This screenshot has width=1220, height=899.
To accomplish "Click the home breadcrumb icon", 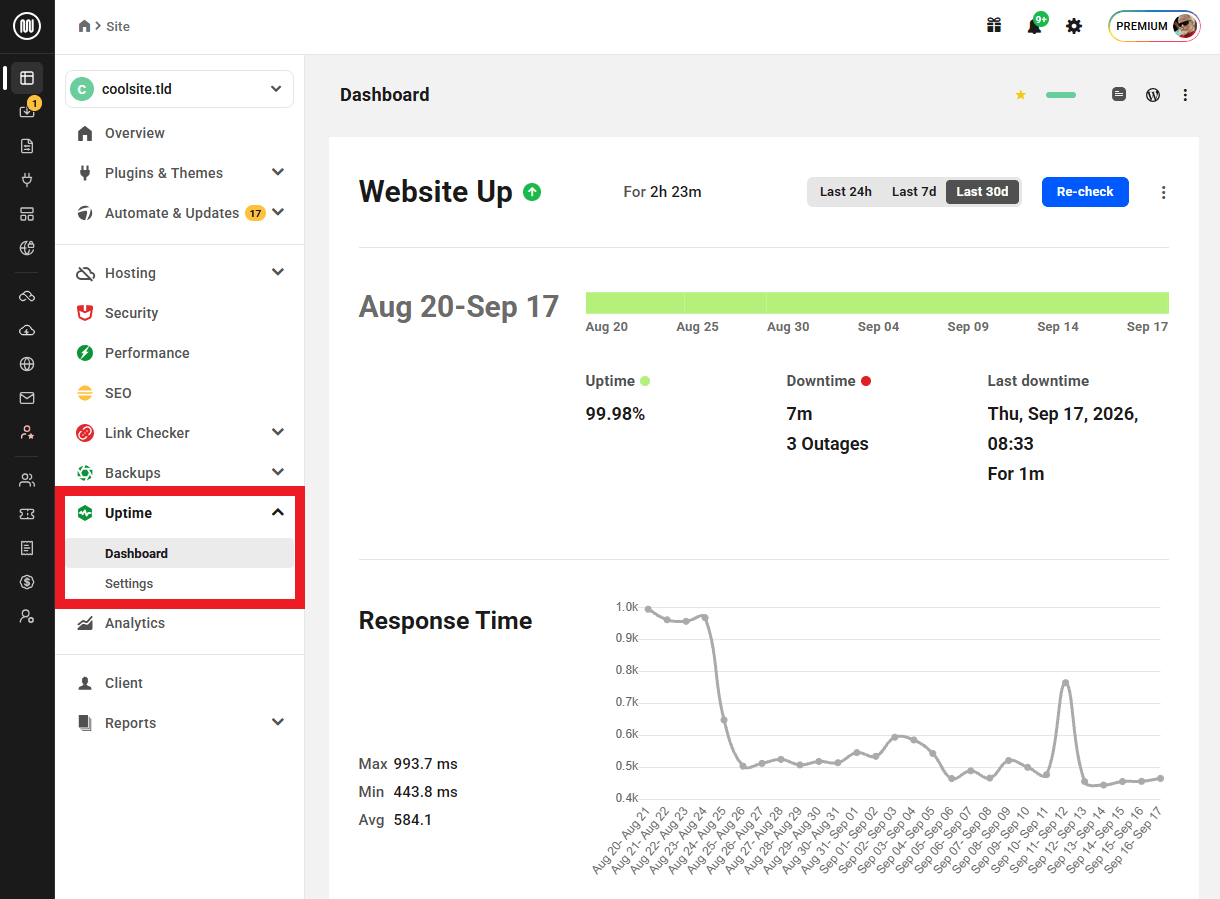I will [85, 26].
